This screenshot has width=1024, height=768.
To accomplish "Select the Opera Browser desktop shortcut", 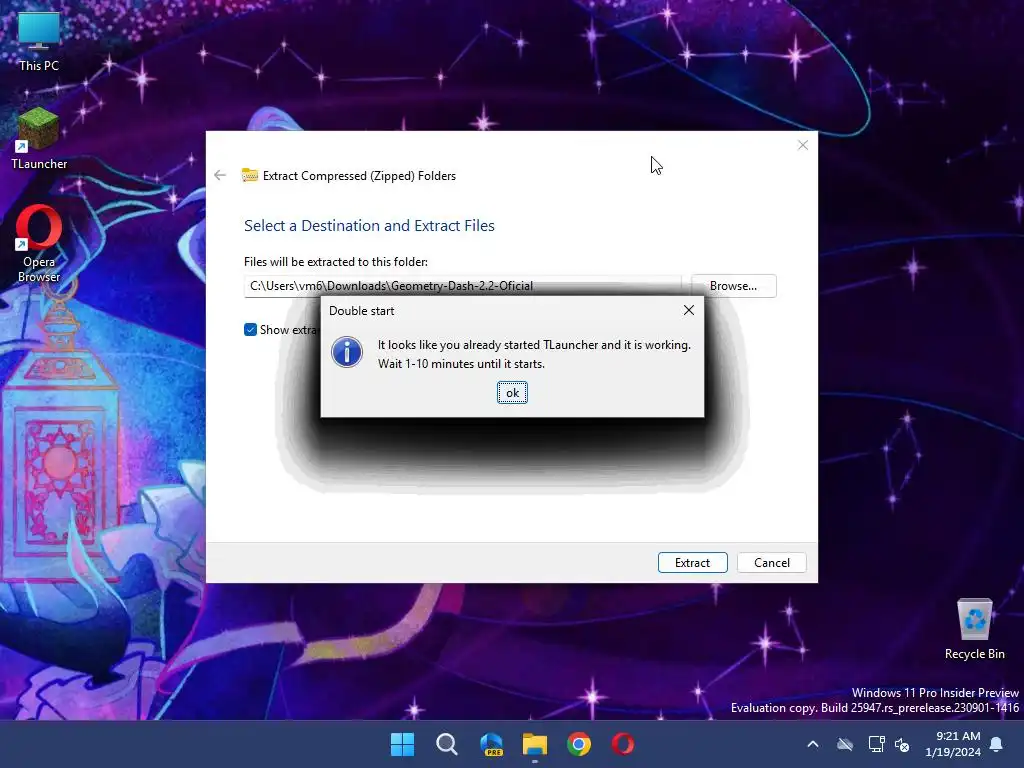I will 39,244.
